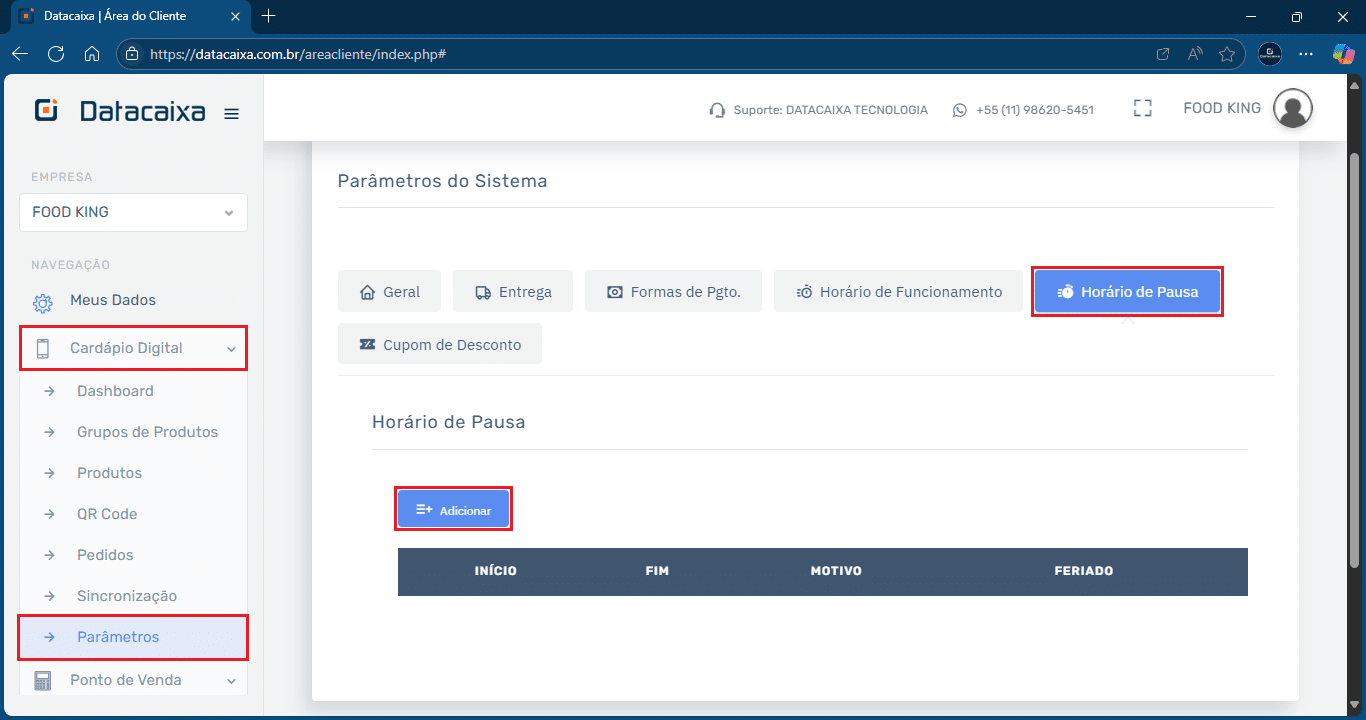Click the Adicionar button

click(454, 510)
